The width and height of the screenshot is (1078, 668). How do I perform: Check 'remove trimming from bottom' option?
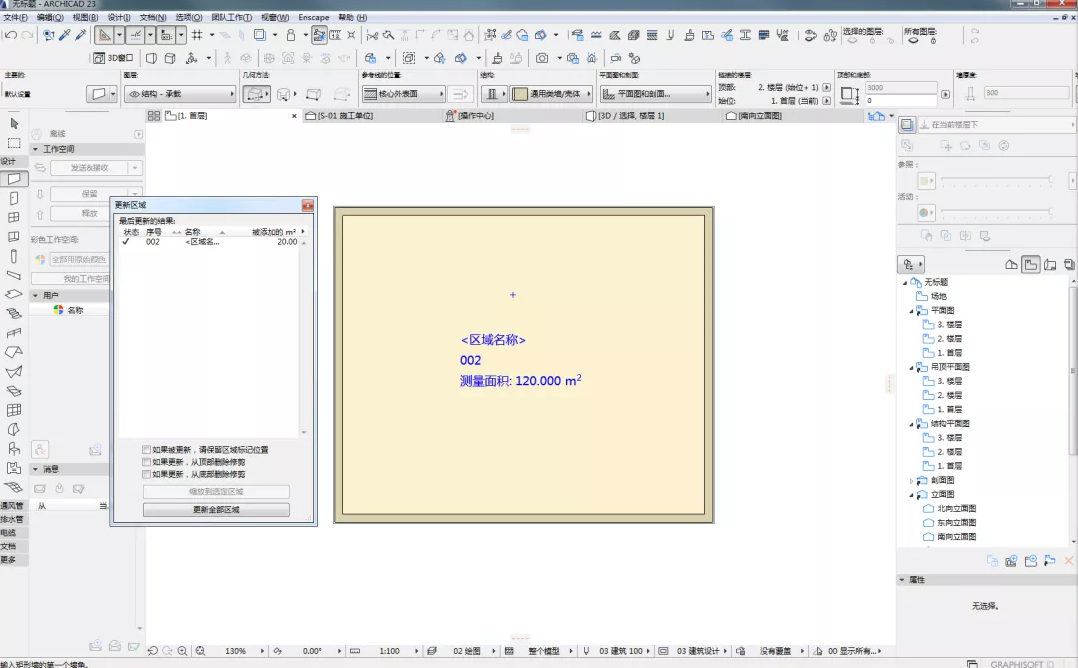click(146, 474)
